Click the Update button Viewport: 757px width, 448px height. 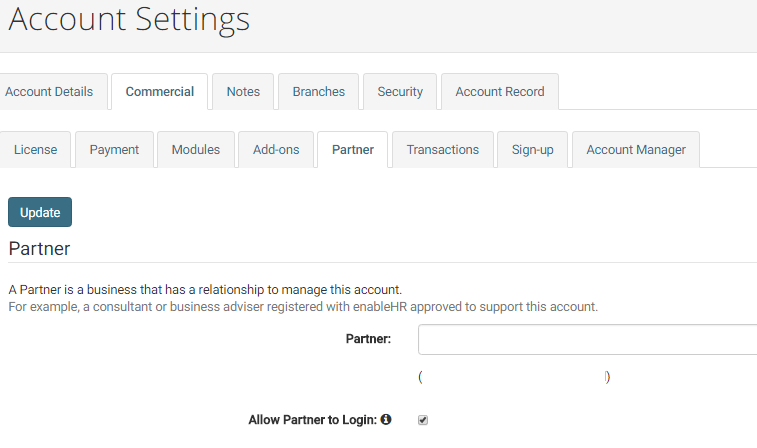pos(40,212)
